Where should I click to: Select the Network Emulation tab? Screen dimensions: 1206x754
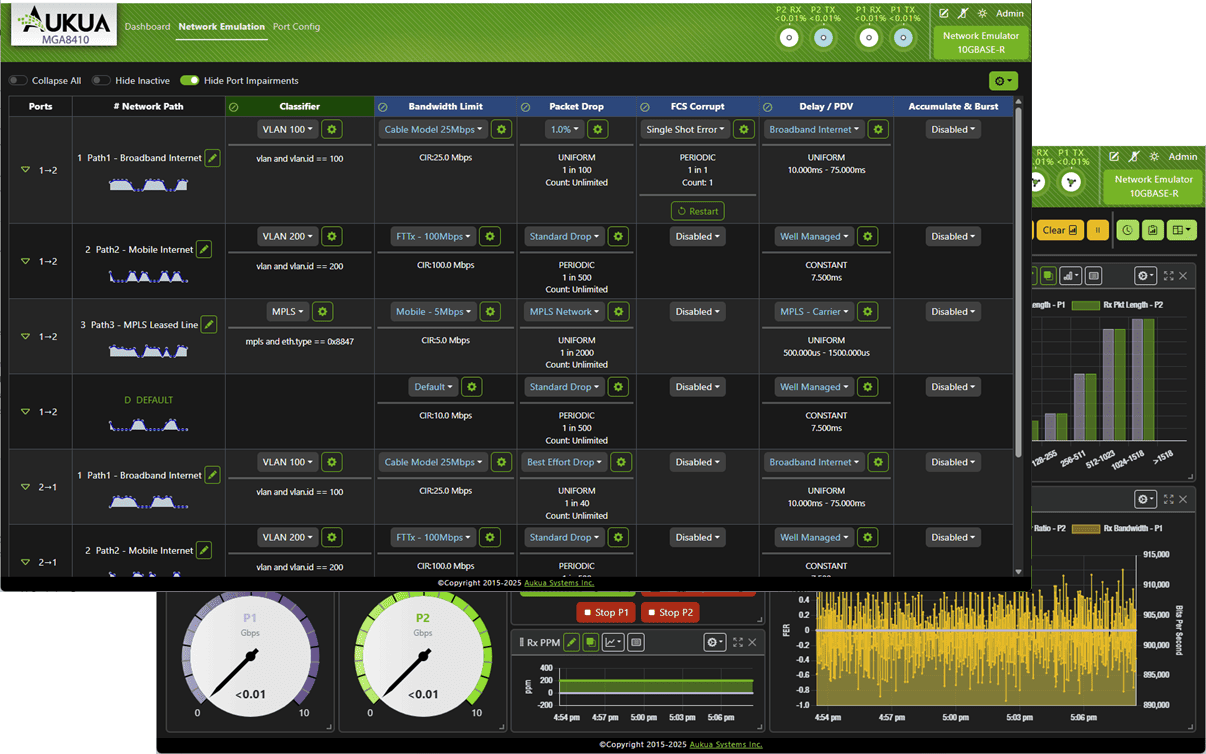221,27
